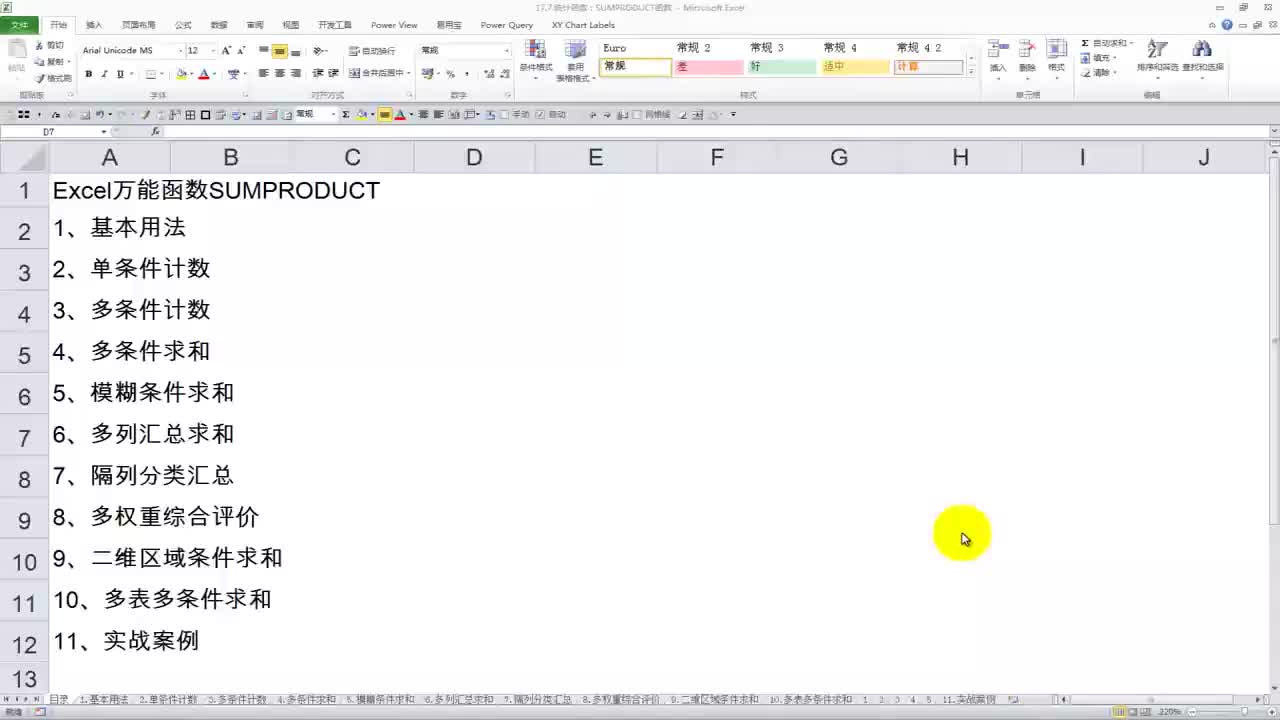Click the Sigma sum icon in the quick toolbar
This screenshot has height=720, width=1280.
pos(346,115)
